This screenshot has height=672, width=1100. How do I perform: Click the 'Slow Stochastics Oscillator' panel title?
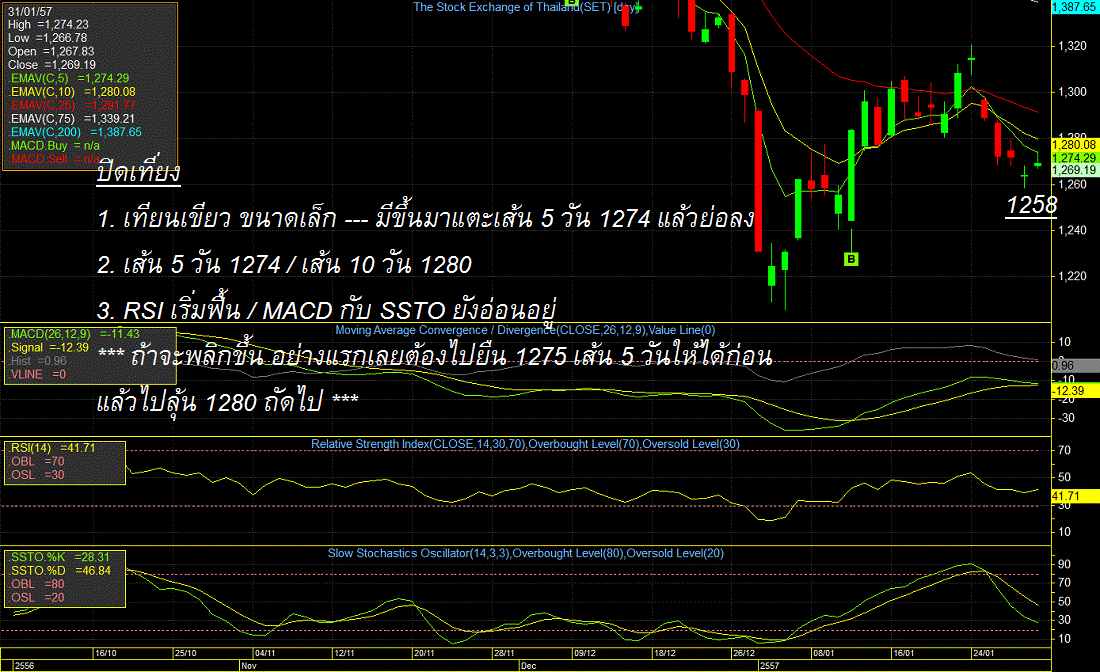tap(398, 553)
